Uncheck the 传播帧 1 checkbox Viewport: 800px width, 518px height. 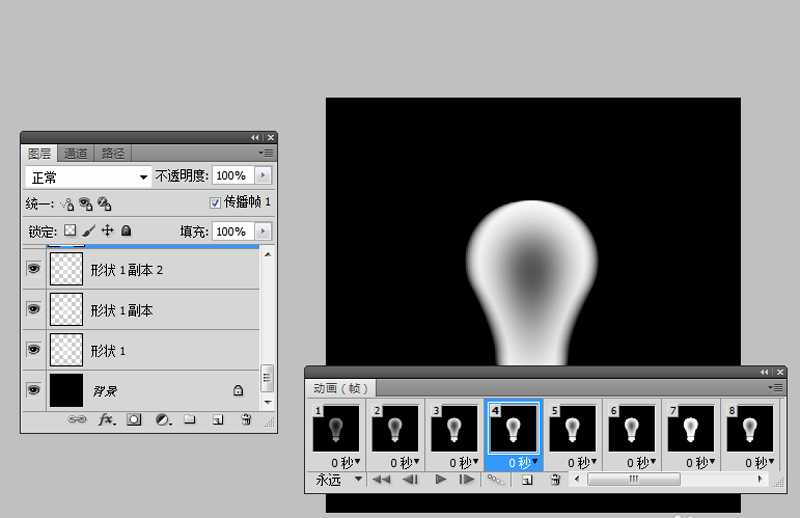click(x=215, y=203)
